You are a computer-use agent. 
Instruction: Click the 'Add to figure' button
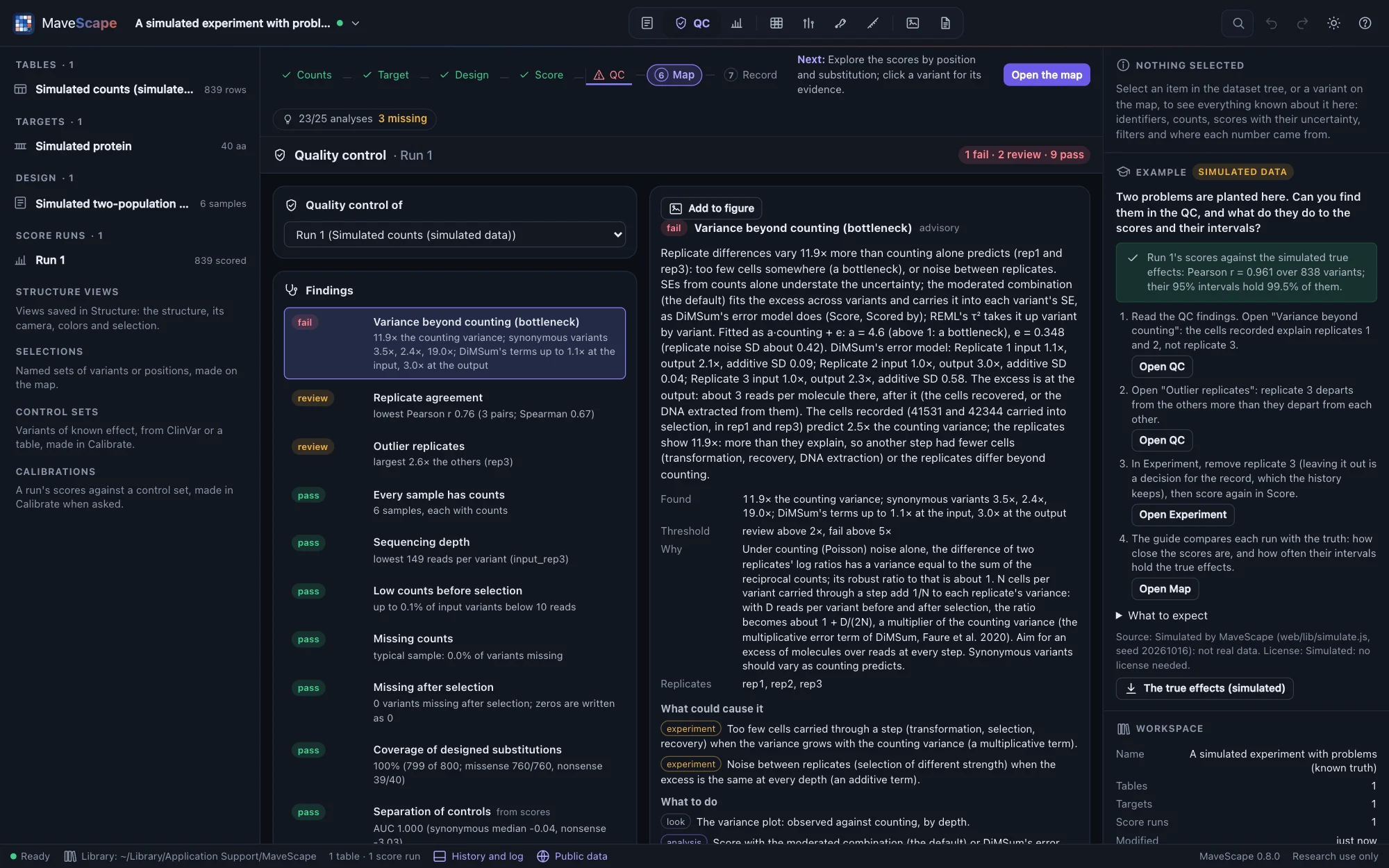(712, 208)
